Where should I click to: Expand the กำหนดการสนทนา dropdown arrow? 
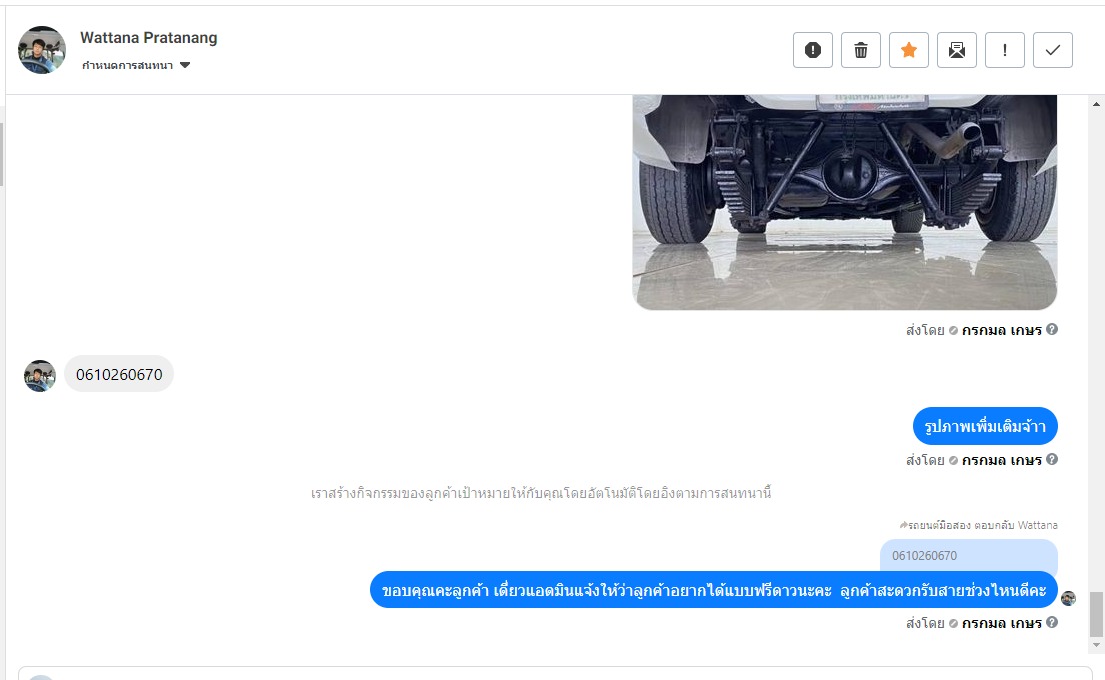click(x=185, y=65)
